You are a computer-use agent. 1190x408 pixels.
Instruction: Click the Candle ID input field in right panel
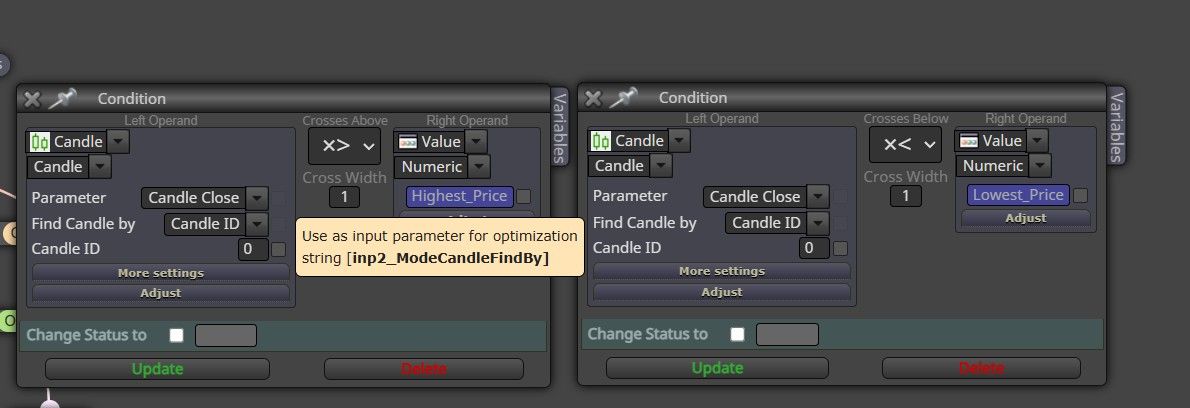[x=814, y=248]
